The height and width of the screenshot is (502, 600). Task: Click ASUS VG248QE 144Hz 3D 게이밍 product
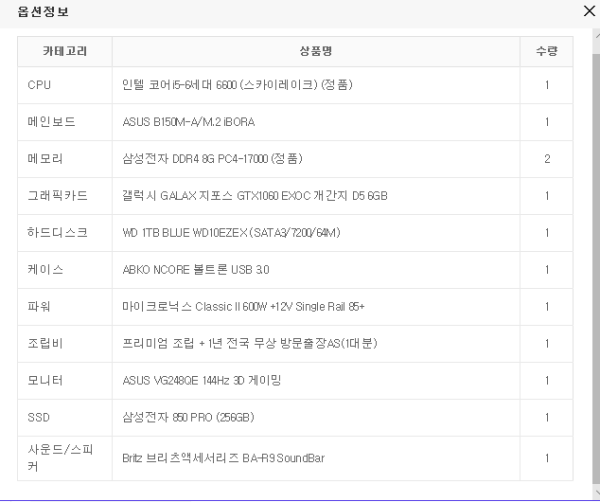click(x=202, y=380)
